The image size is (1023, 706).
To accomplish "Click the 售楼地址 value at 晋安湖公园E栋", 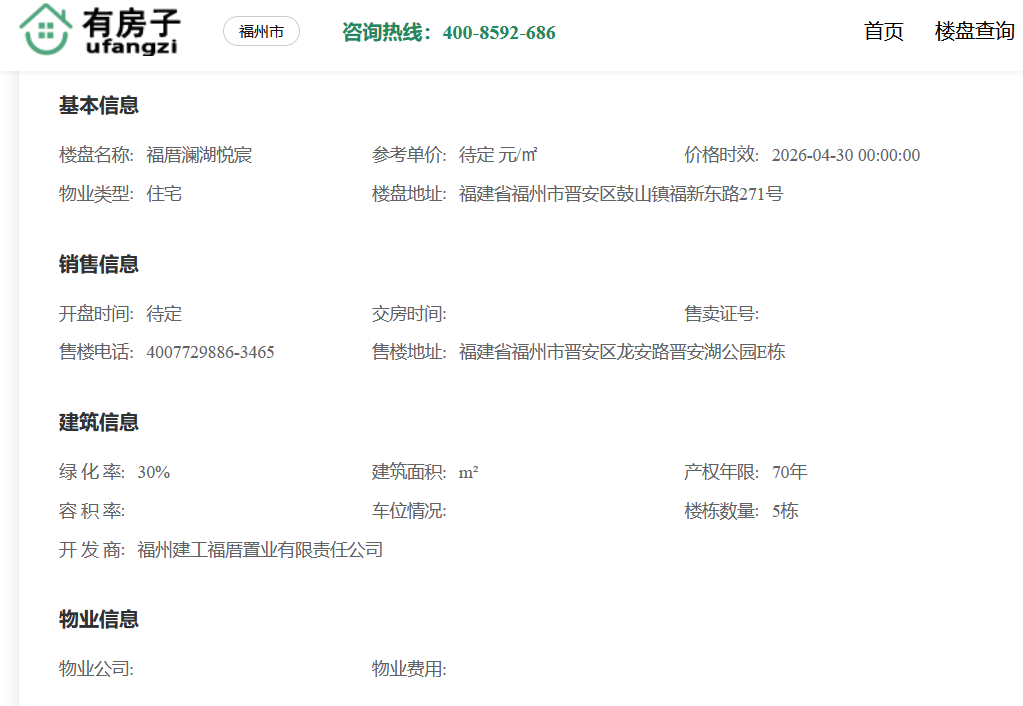I will tap(622, 352).
